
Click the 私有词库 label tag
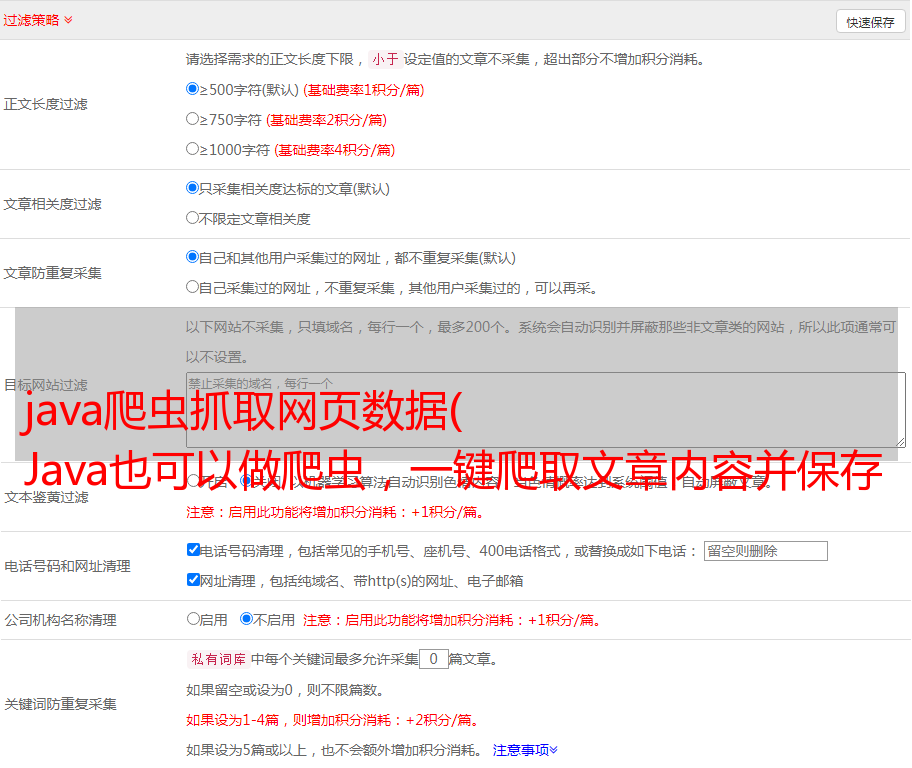point(217,660)
